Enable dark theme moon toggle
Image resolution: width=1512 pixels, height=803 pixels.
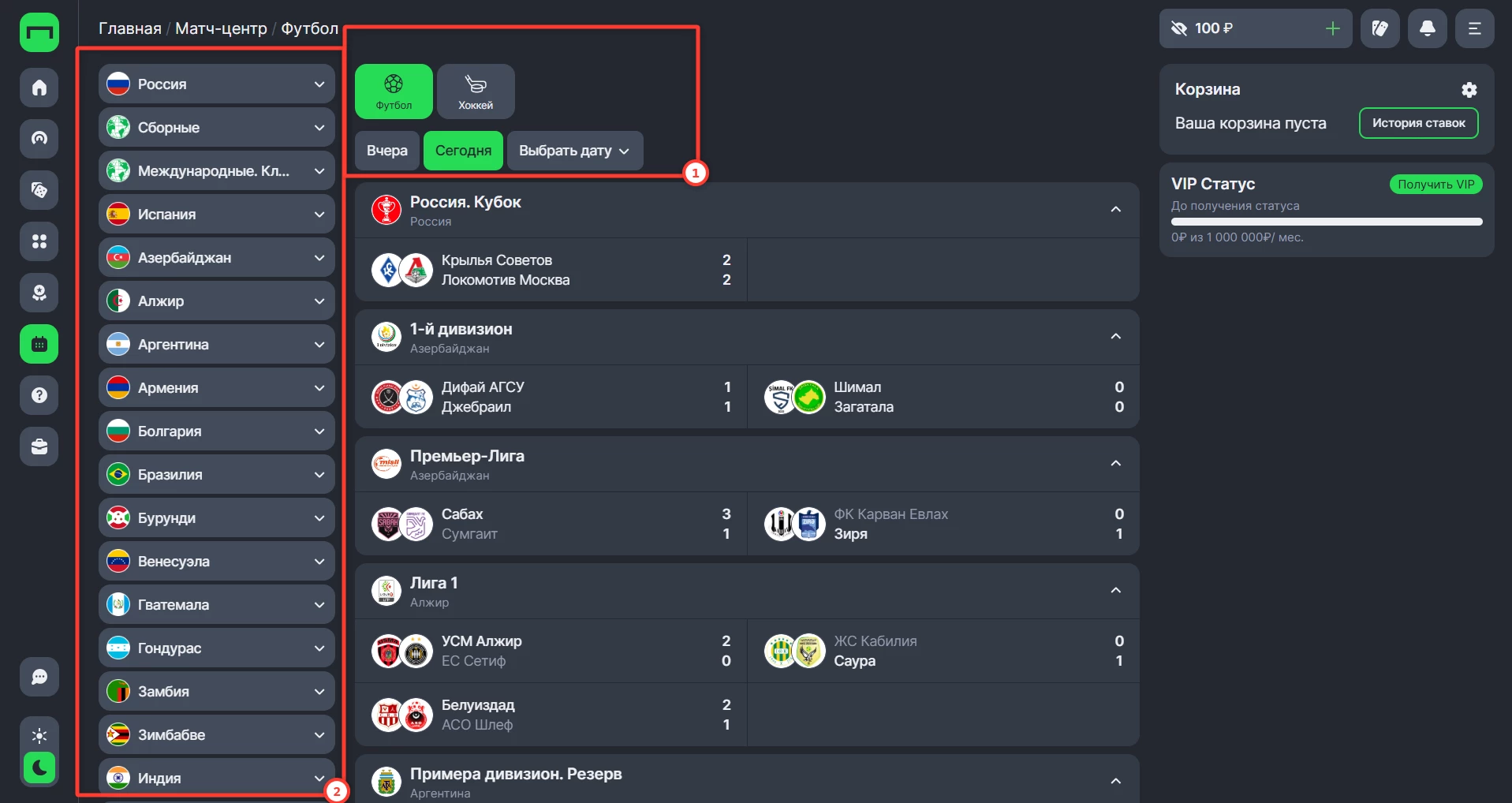(x=39, y=768)
